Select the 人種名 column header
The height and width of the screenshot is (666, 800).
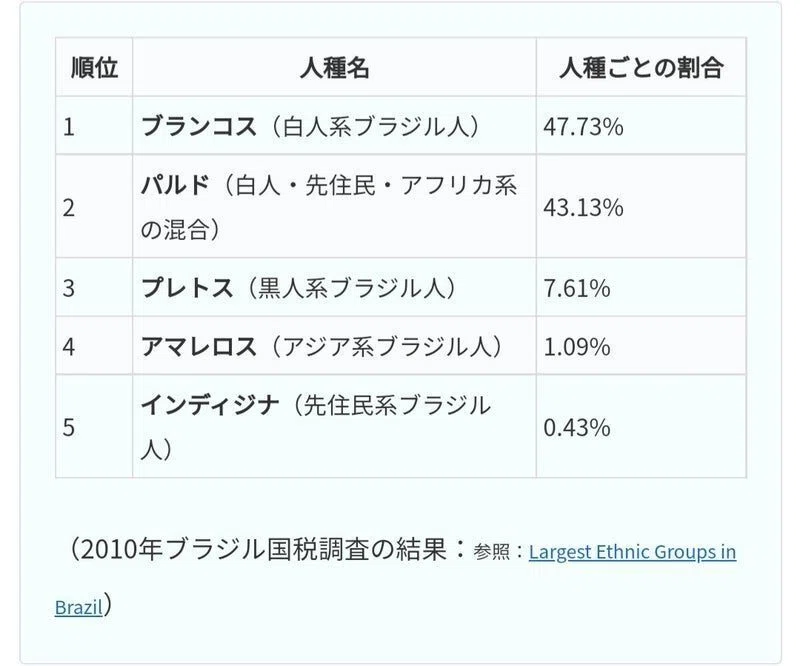point(334,67)
